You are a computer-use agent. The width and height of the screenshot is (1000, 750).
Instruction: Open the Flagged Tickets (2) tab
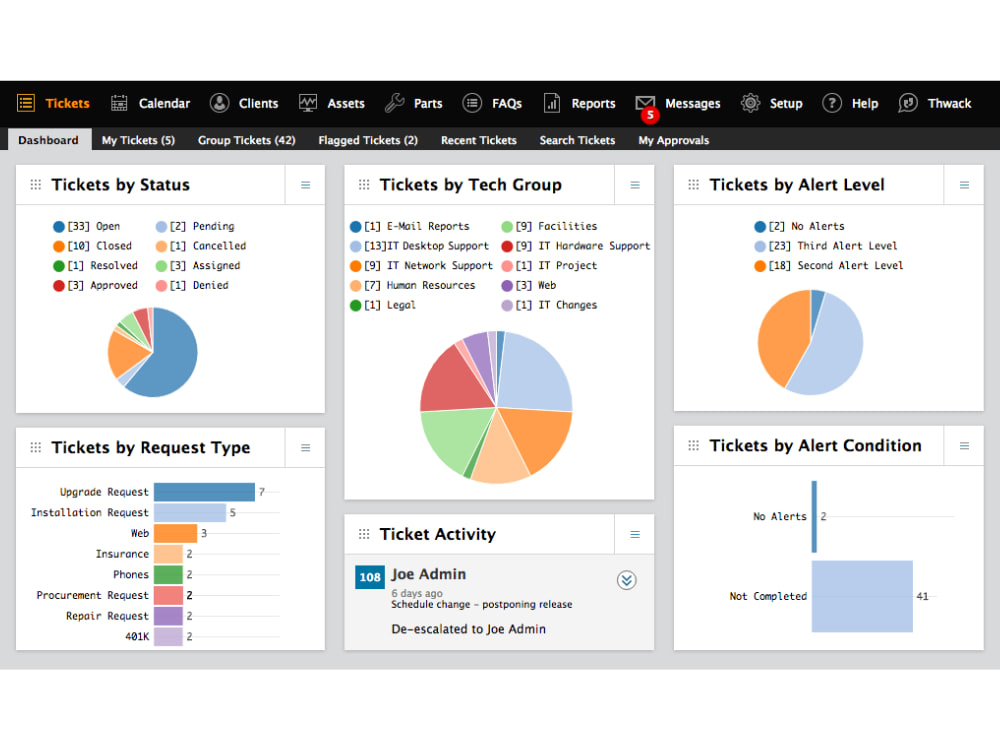[x=368, y=140]
